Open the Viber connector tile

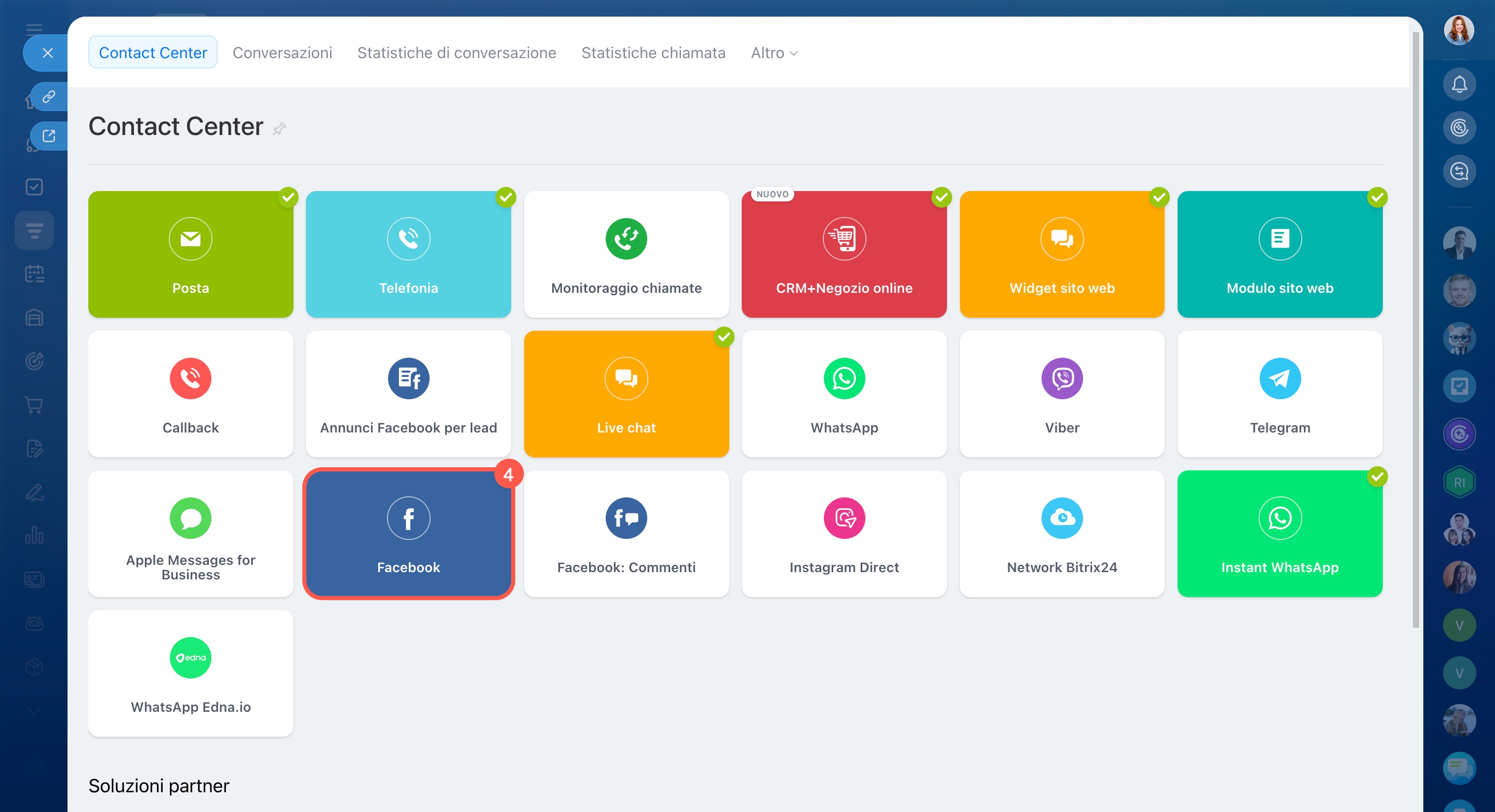click(x=1061, y=395)
